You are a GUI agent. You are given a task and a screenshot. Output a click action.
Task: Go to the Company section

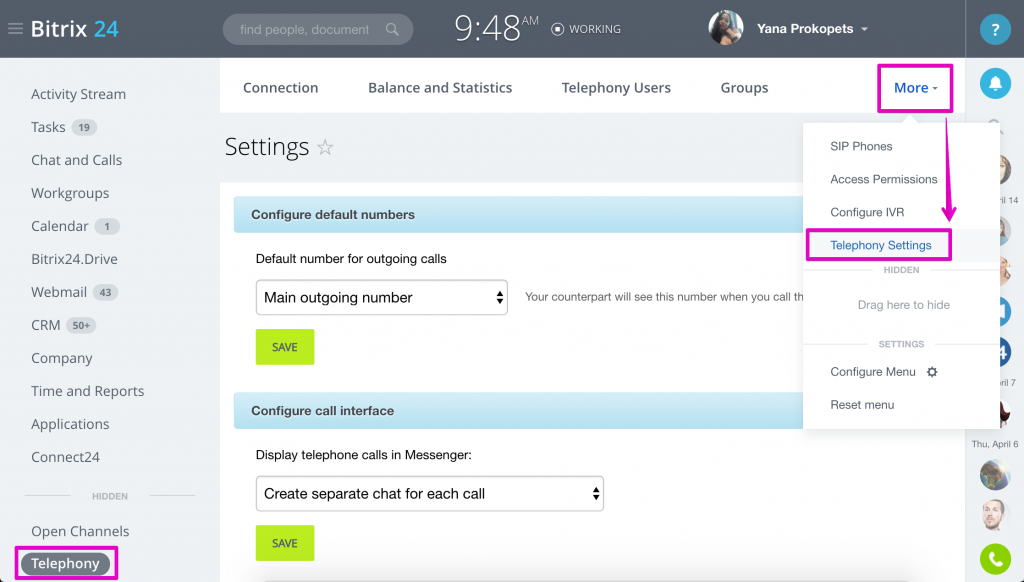tap(62, 358)
